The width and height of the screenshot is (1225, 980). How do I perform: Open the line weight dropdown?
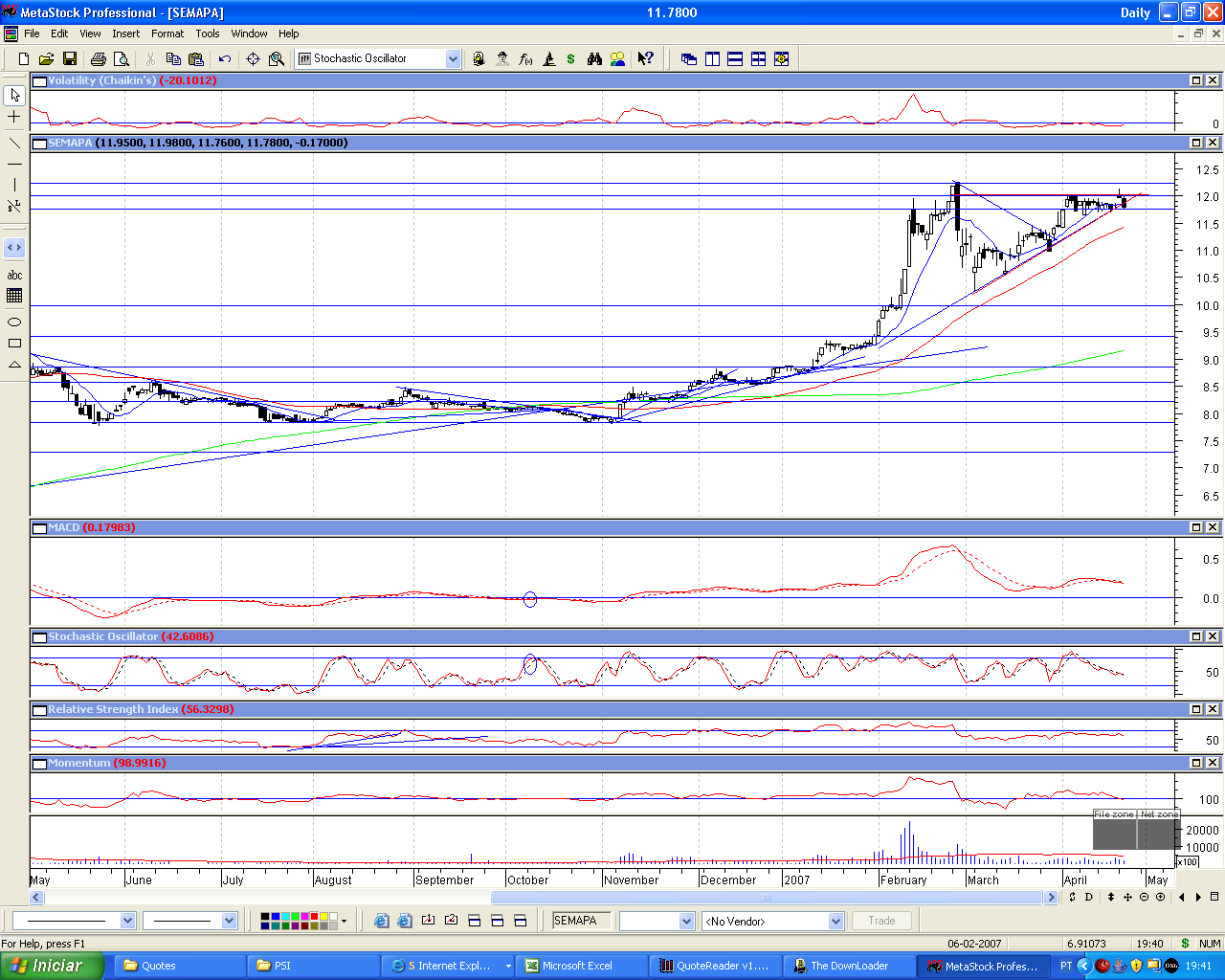click(x=229, y=921)
